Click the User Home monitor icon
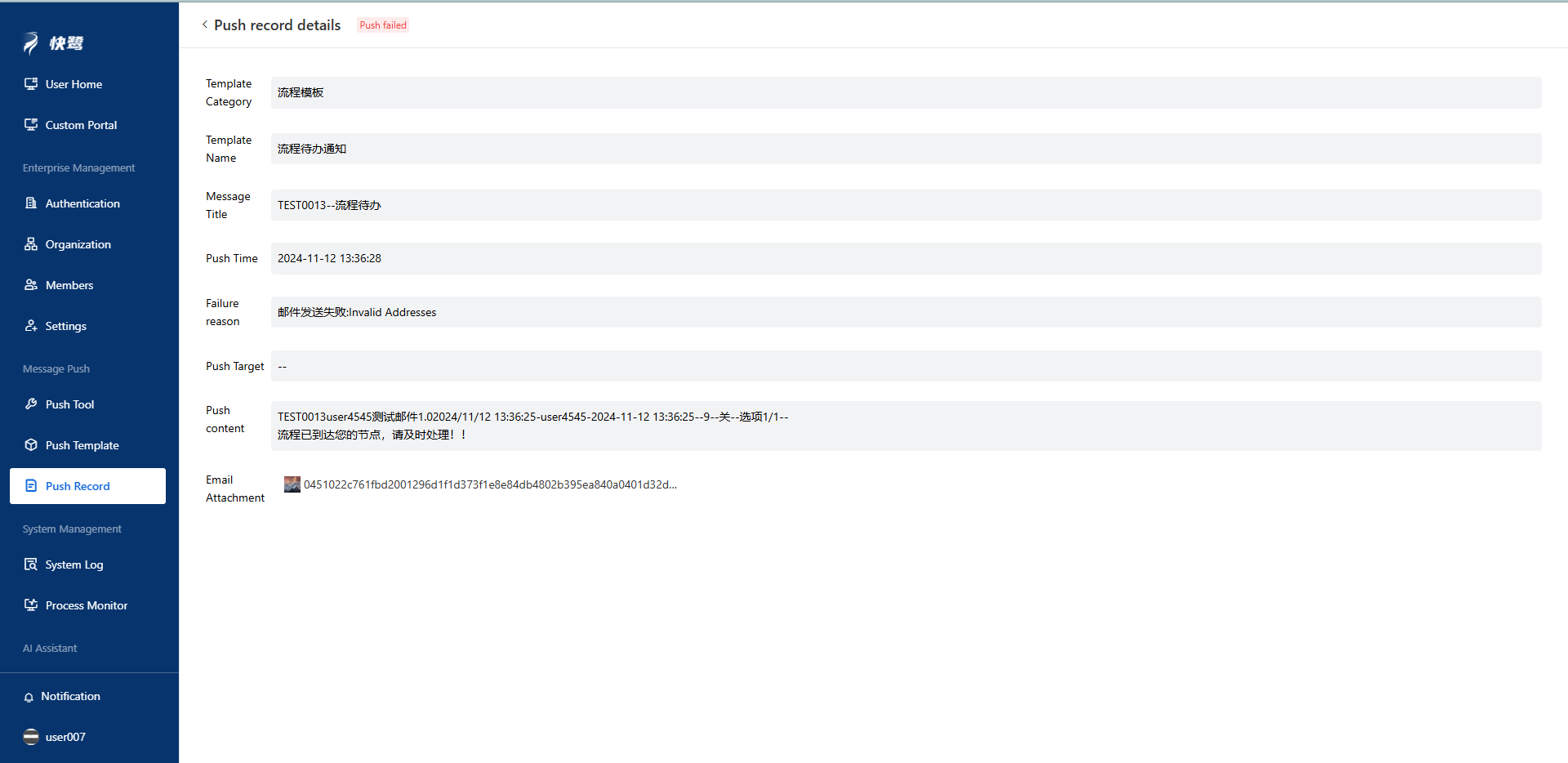1568x763 pixels. pos(31,84)
